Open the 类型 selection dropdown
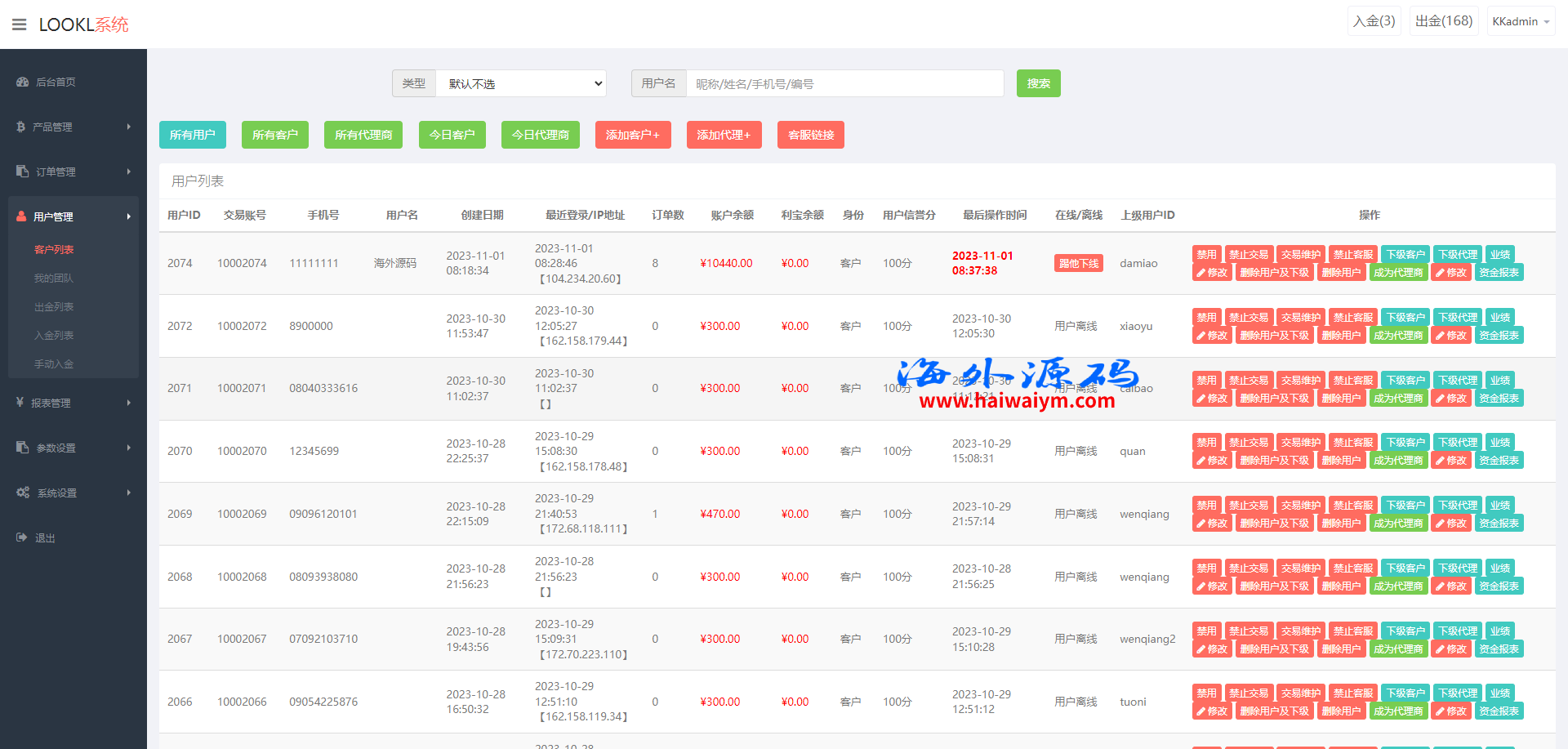The width and height of the screenshot is (1568, 749). click(x=521, y=83)
